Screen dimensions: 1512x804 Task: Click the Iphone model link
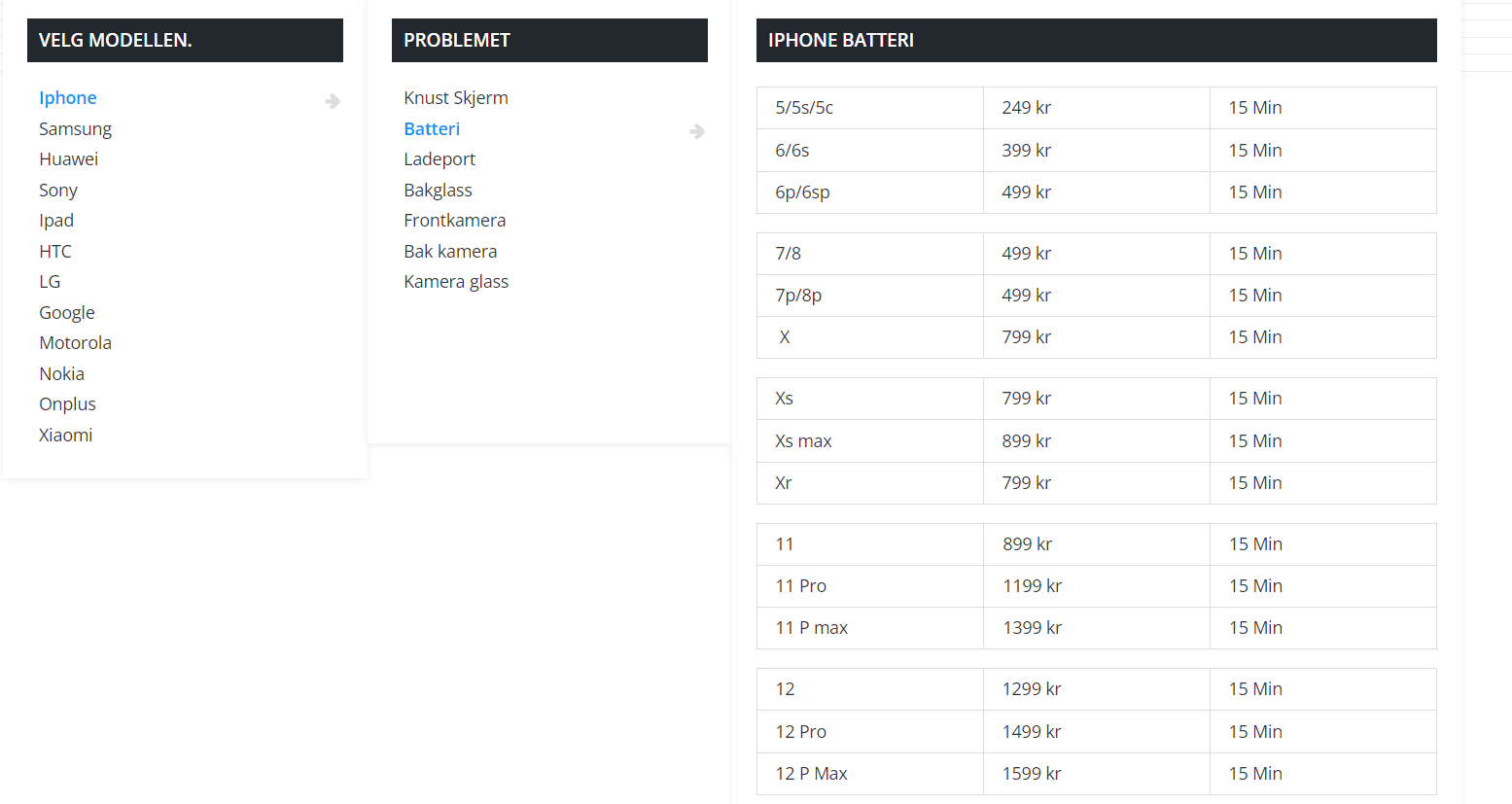click(x=68, y=98)
